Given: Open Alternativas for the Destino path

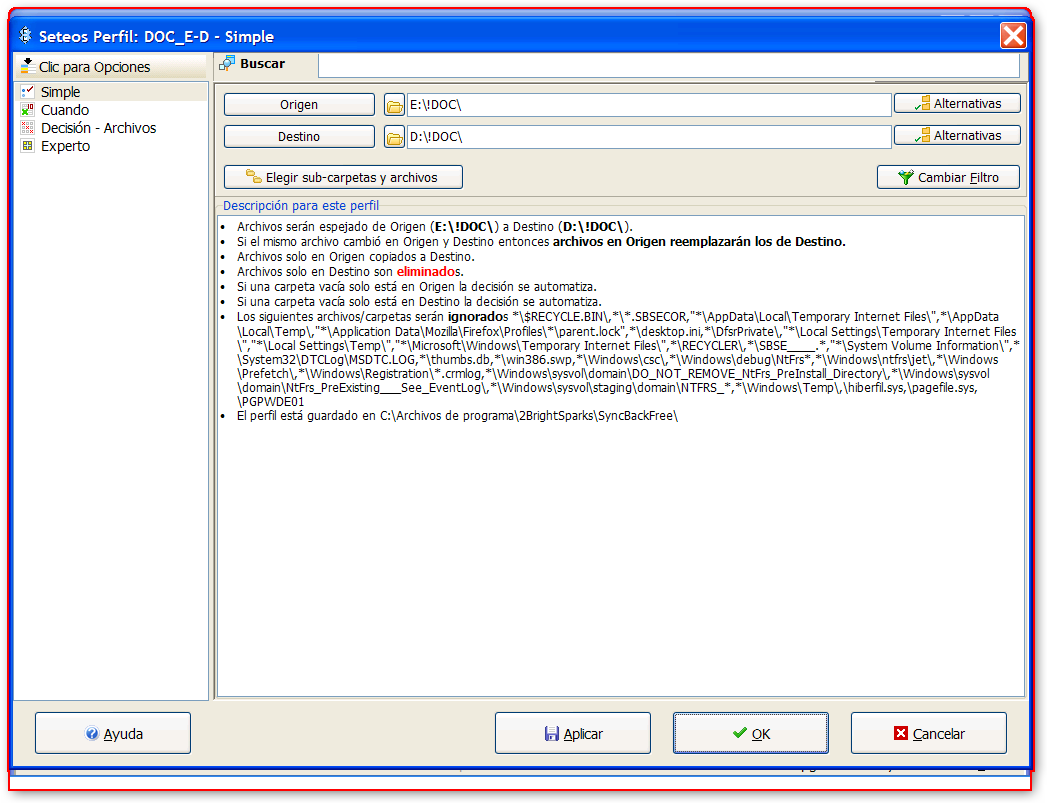Looking at the screenshot, I should [957, 135].
